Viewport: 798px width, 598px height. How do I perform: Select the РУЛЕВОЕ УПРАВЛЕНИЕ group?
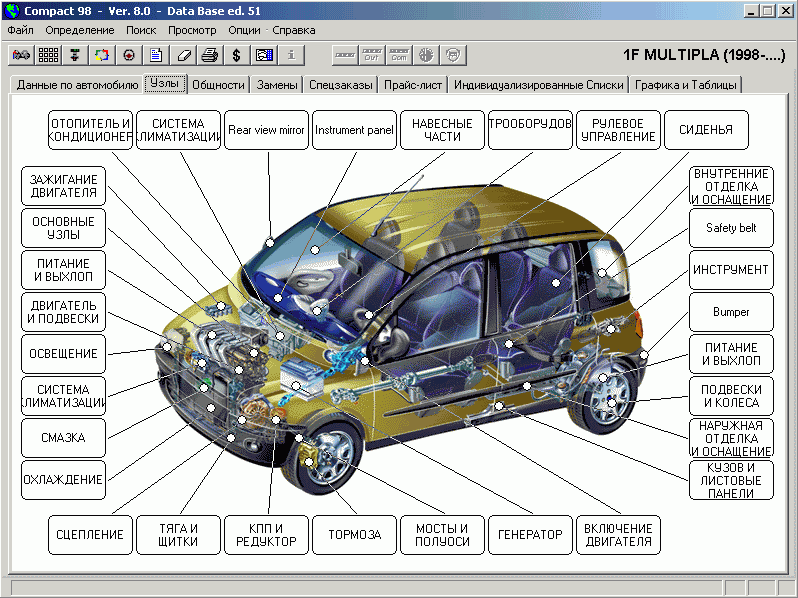click(x=618, y=130)
